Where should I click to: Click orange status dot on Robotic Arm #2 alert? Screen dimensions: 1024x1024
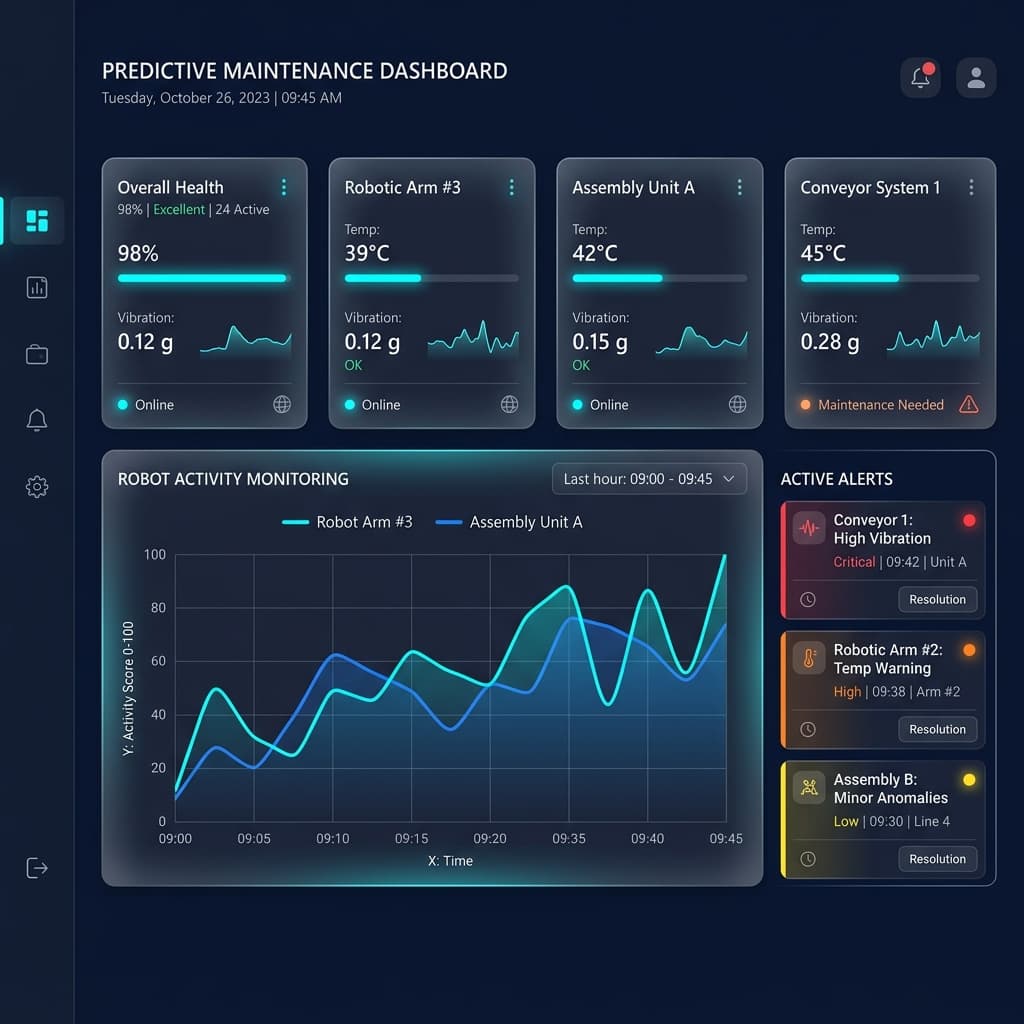[969, 650]
